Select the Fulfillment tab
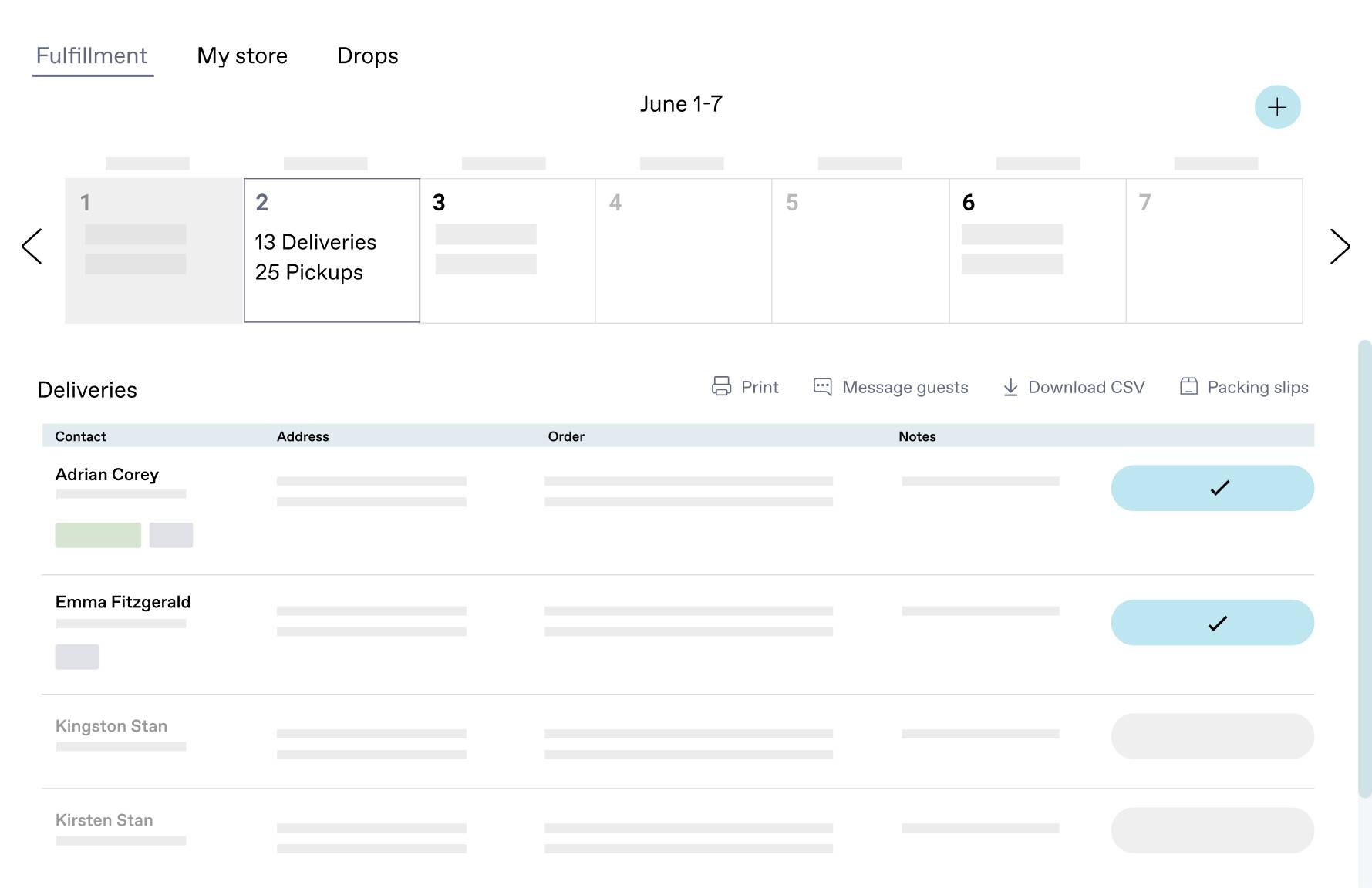Viewport: 1372px width, 888px height. (92, 55)
